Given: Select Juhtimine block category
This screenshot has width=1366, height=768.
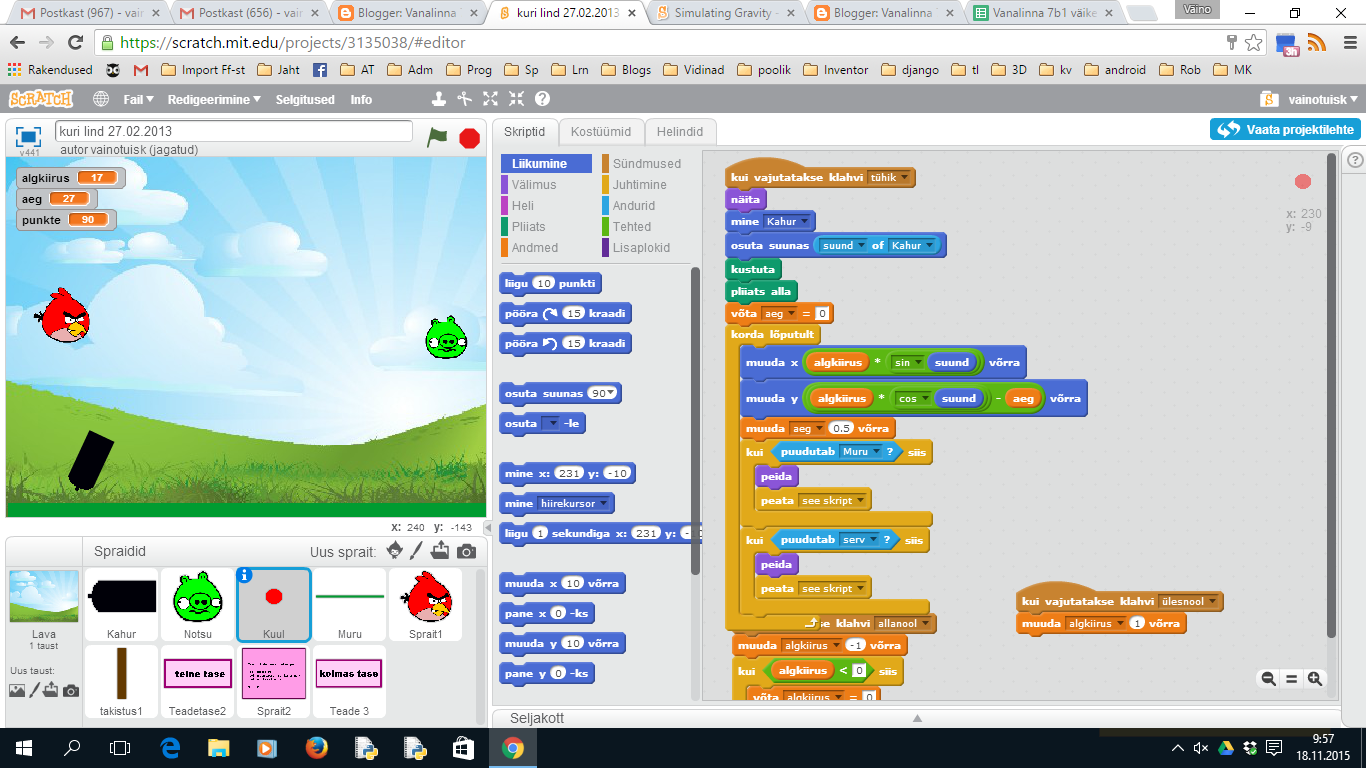Looking at the screenshot, I should [646, 185].
